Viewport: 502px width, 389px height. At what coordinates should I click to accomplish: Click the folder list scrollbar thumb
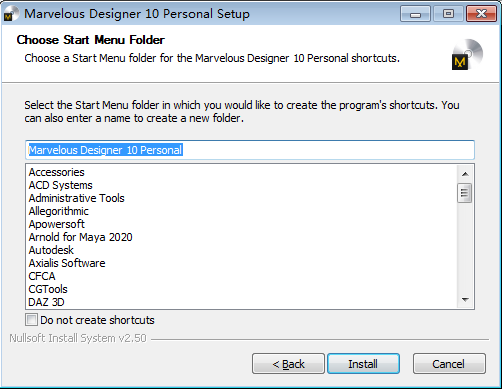pos(465,193)
